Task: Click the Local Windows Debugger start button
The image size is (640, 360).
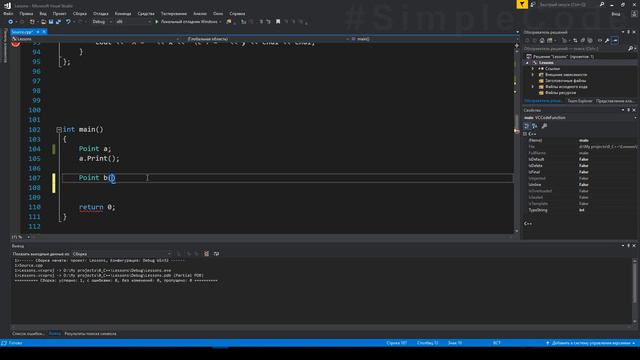Action: point(188,22)
